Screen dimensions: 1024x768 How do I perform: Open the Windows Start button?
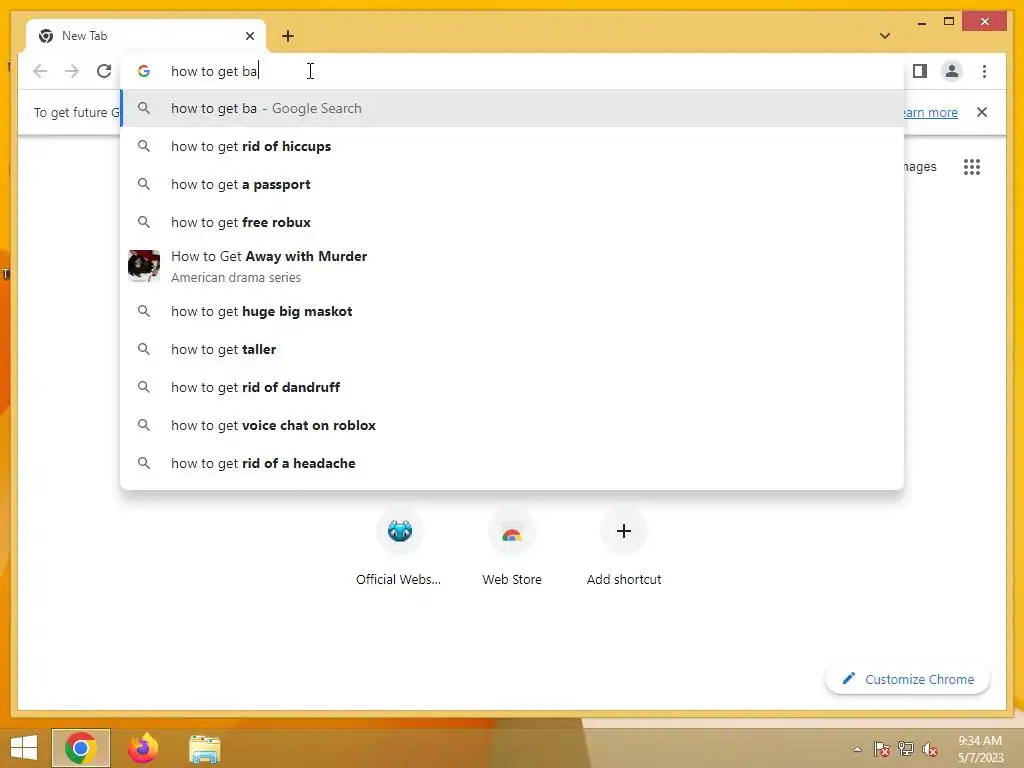tap(24, 748)
